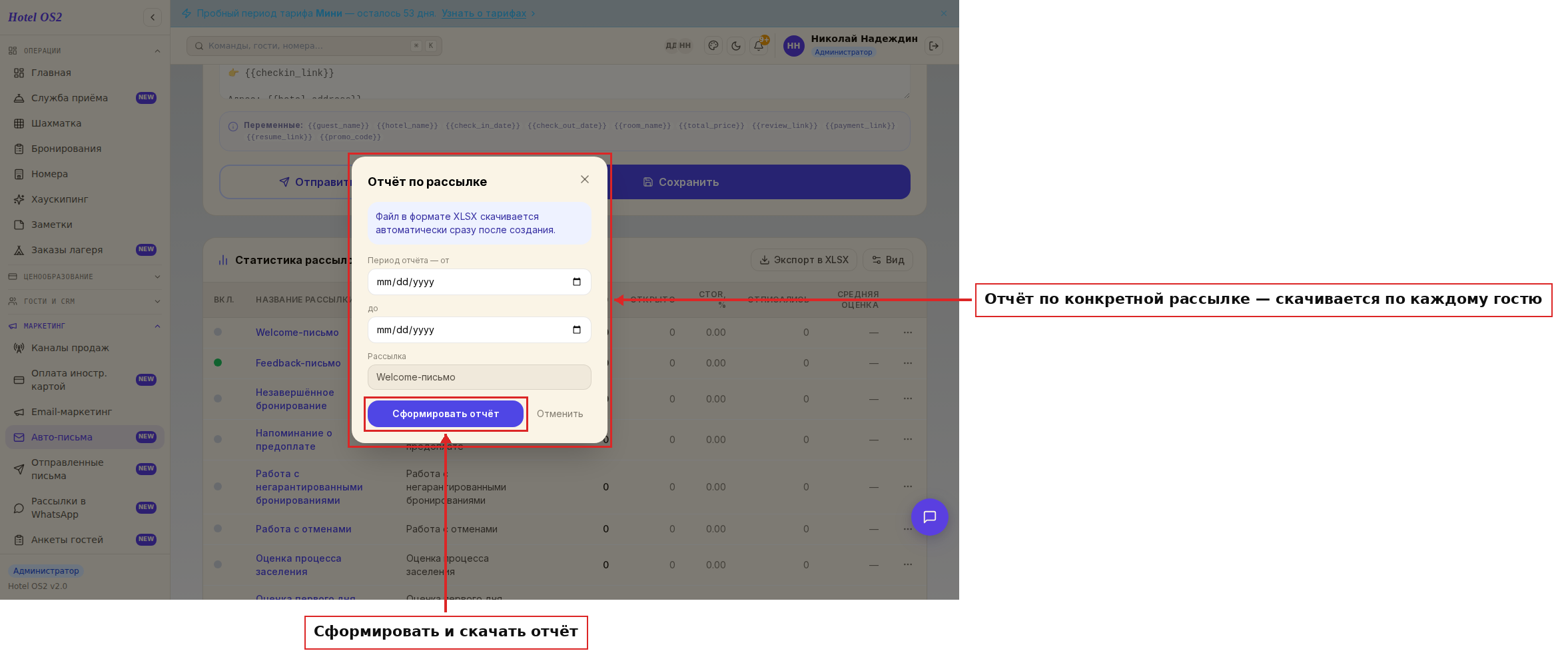The image size is (1568, 665).
Task: Click Отменить in the report dialog
Action: [x=560, y=414]
